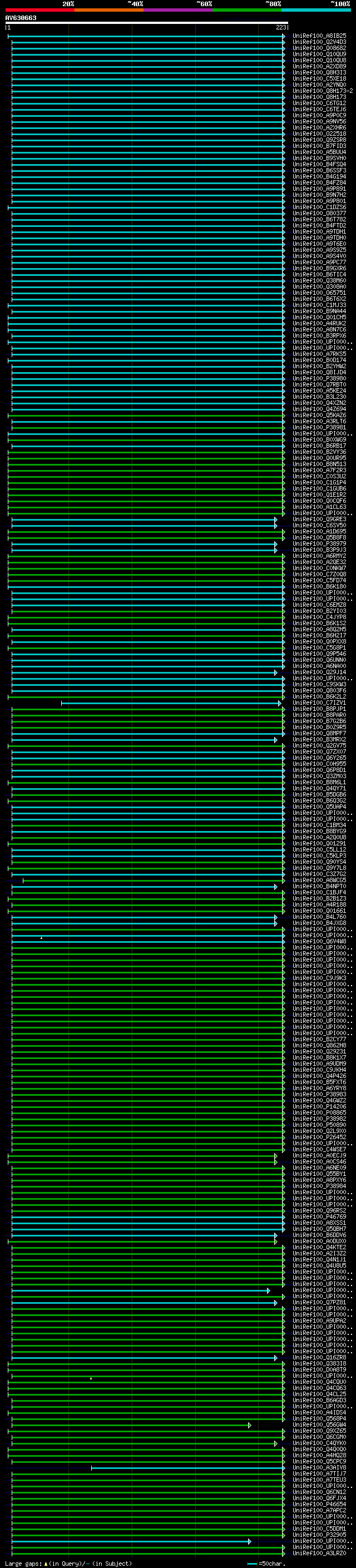Click the short cyan alignment bar for UniRef100_C7IZV1
356x1568 pixels.
pyautogui.click(x=171, y=703)
